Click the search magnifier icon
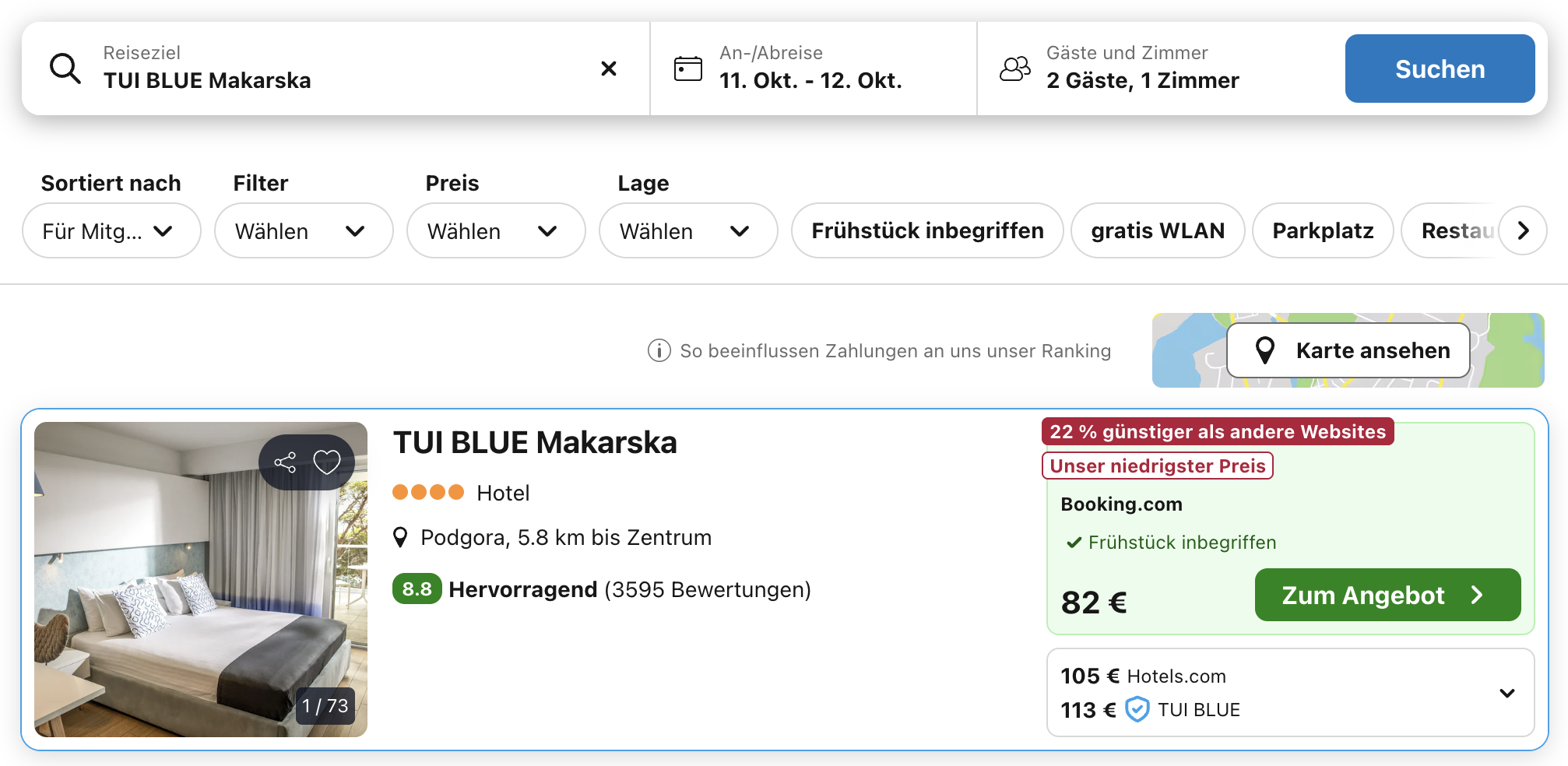The image size is (1568, 766). click(x=65, y=69)
